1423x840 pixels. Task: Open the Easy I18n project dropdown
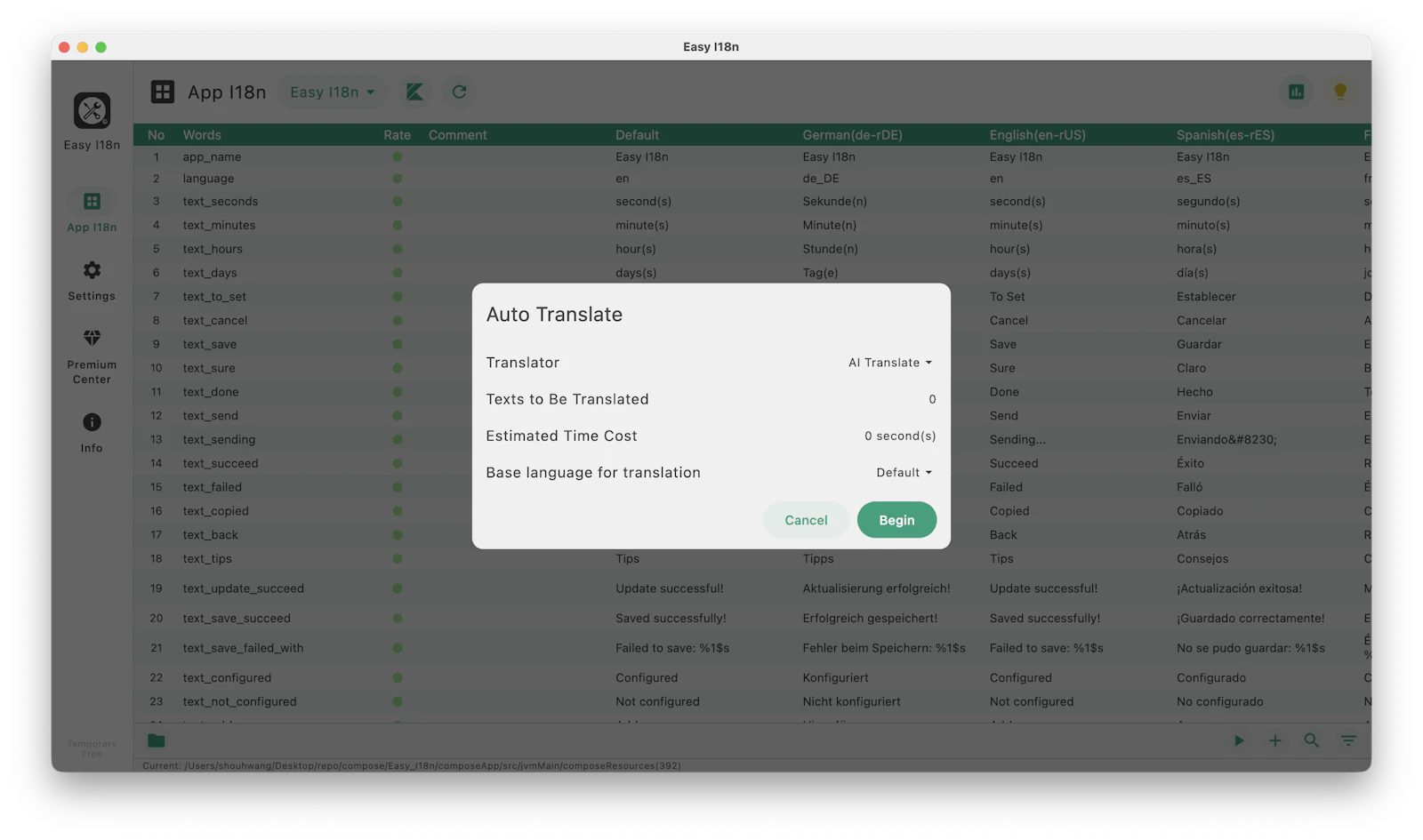click(333, 92)
